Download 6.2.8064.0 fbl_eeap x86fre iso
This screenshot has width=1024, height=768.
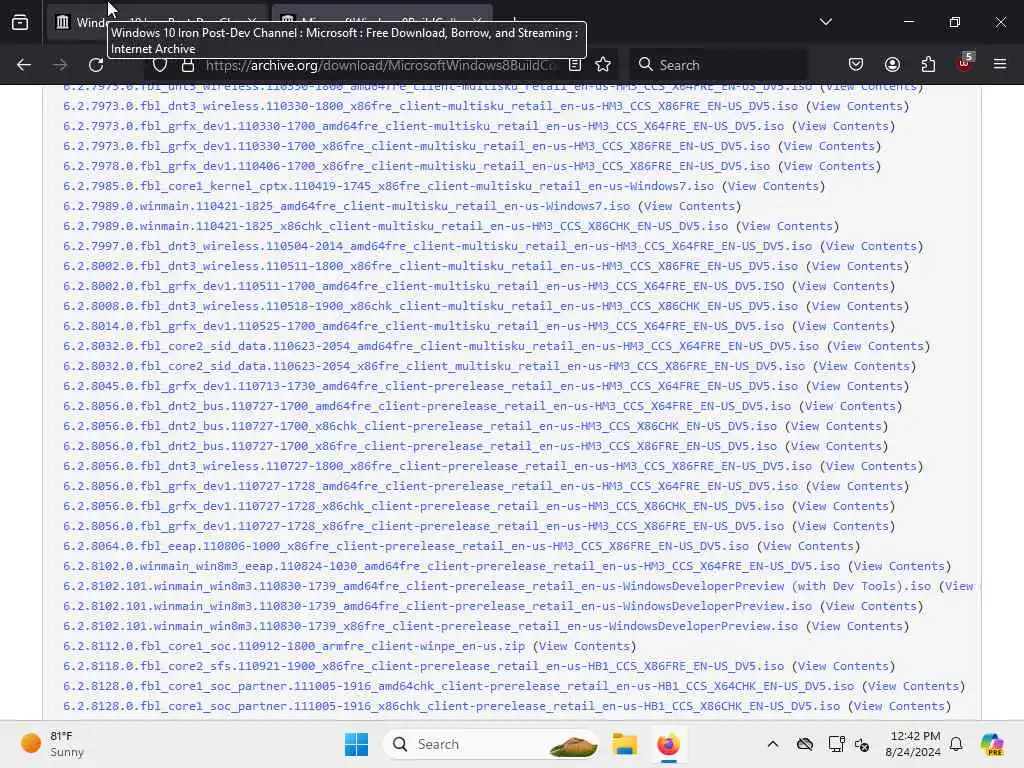[406, 546]
